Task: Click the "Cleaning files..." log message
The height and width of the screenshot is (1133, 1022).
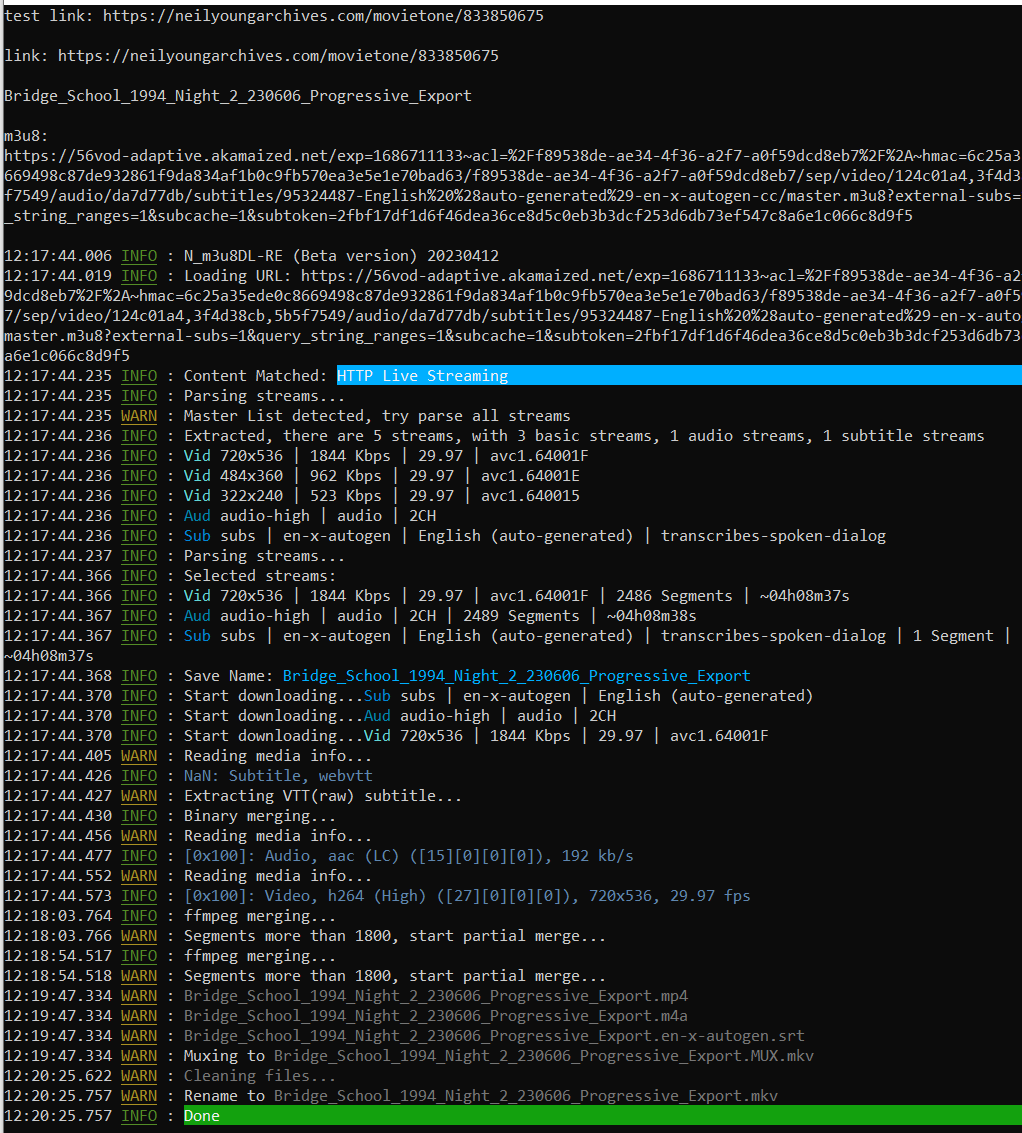Action: tap(259, 1076)
